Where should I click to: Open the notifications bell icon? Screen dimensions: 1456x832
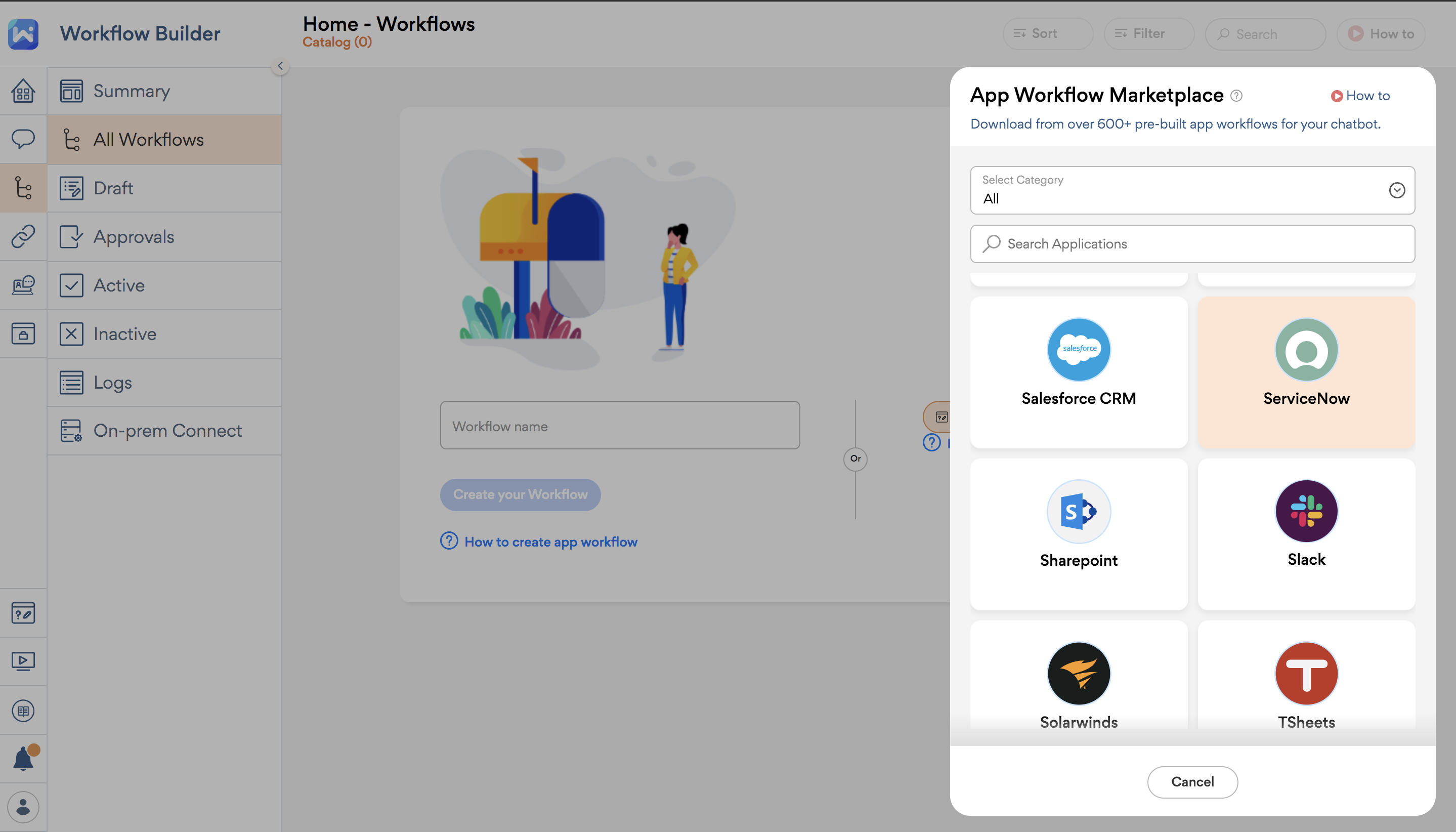23,759
